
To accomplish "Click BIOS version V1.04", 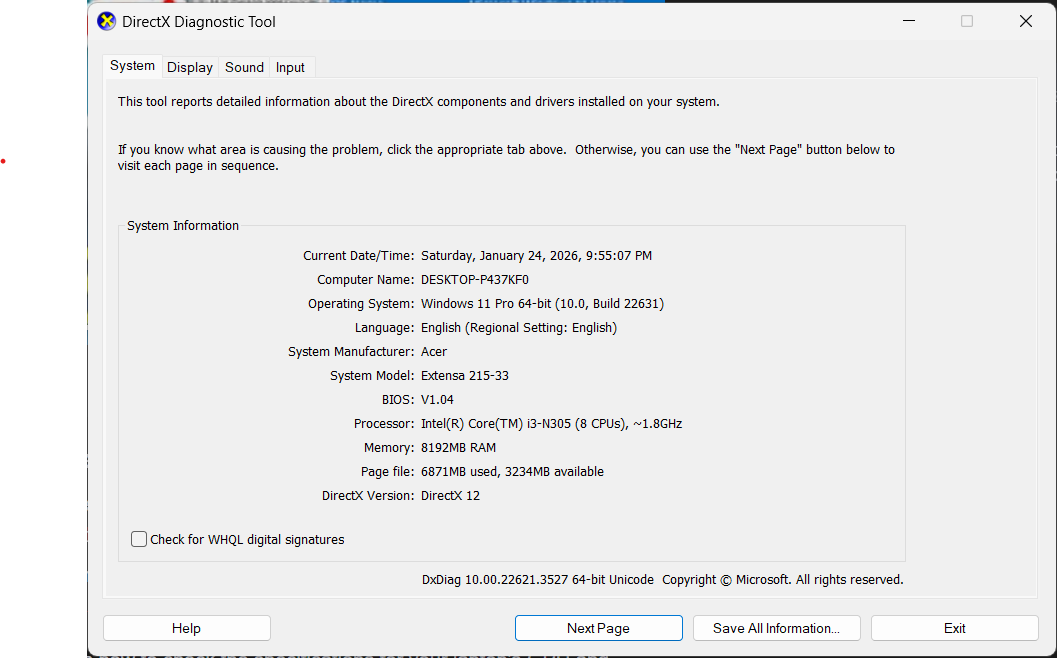I will [x=437, y=400].
